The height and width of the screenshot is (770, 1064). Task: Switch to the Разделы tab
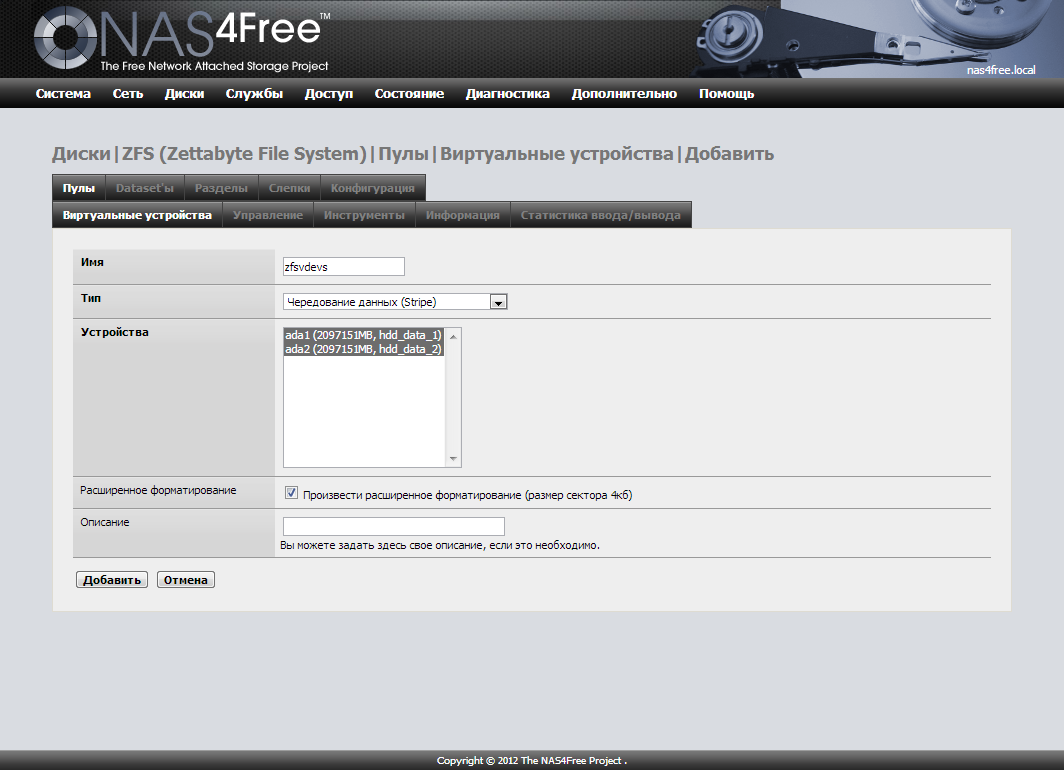click(221, 188)
